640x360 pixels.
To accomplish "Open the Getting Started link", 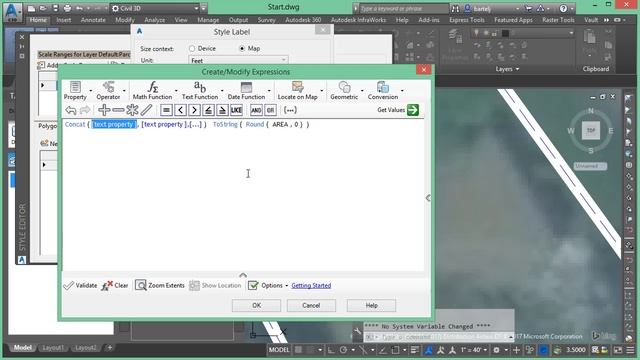I will pos(311,285).
